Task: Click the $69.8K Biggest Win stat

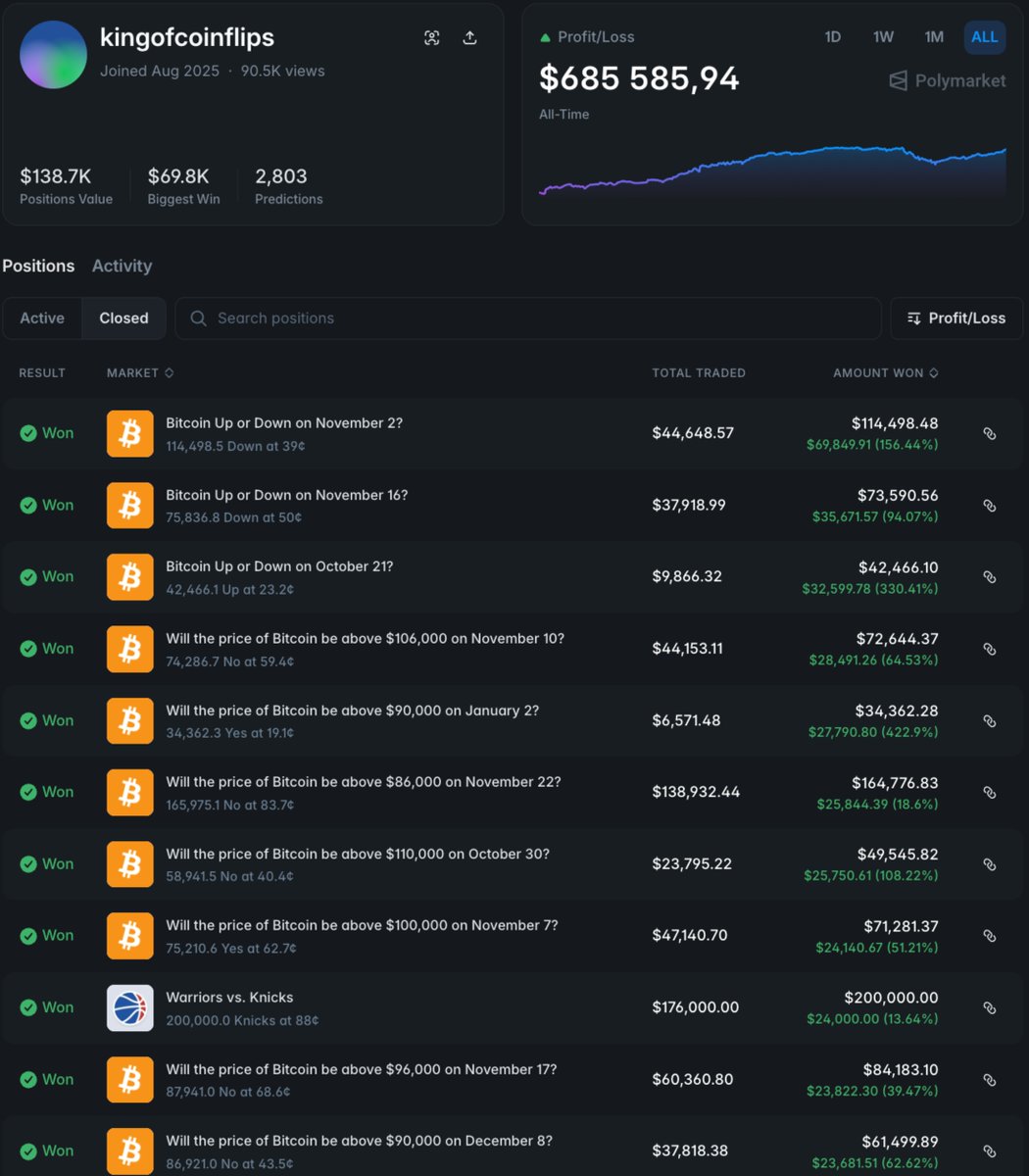Action: click(x=183, y=185)
